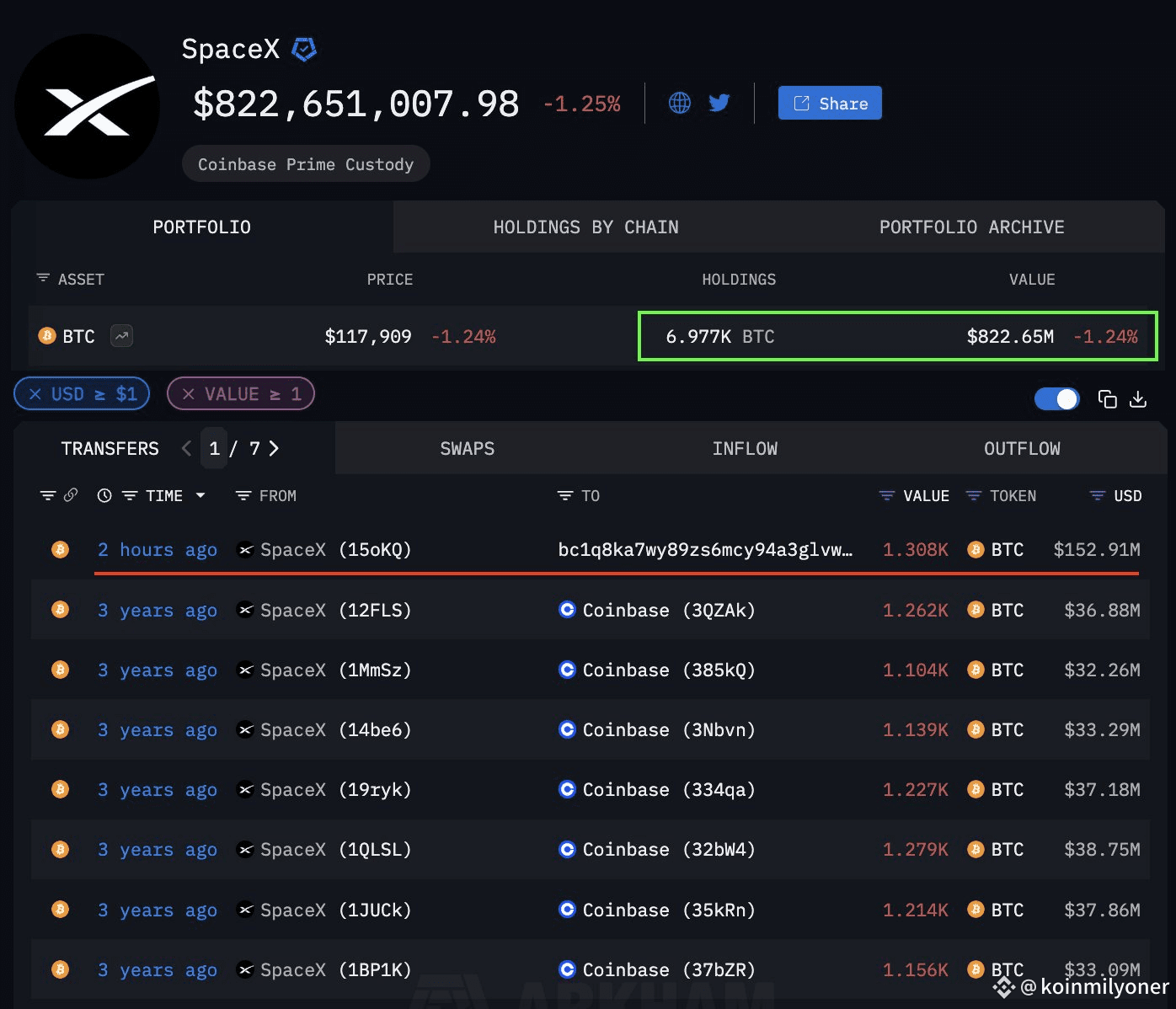
Task: Click Coinbase (385kQ) recipient
Action: (657, 670)
